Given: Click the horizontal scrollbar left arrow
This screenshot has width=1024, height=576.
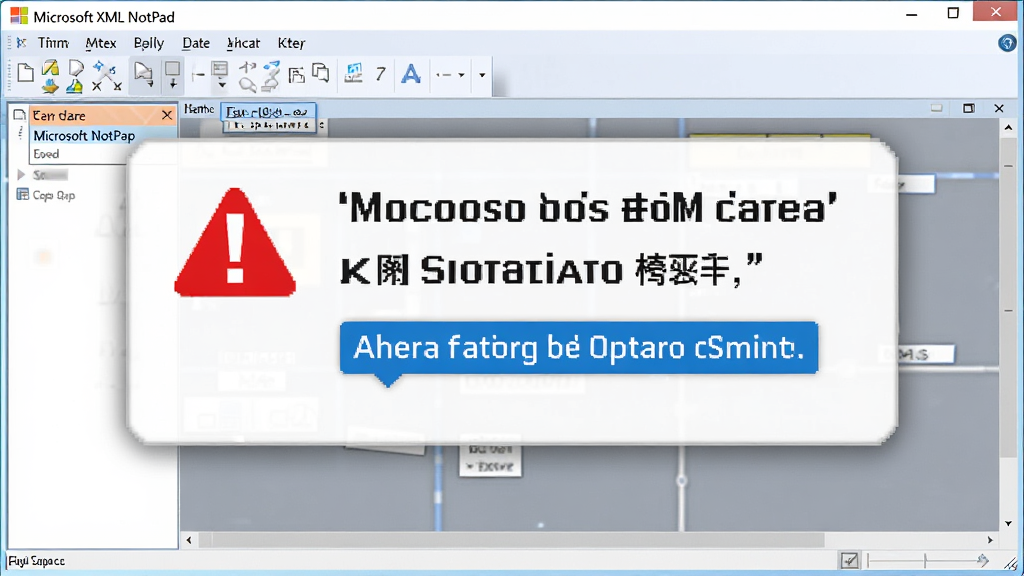Looking at the screenshot, I should click(x=189, y=540).
